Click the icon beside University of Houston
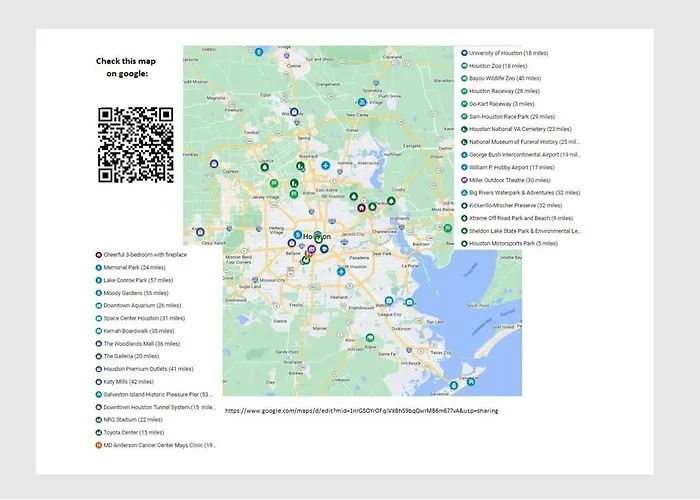The width and height of the screenshot is (700, 500). coord(464,53)
